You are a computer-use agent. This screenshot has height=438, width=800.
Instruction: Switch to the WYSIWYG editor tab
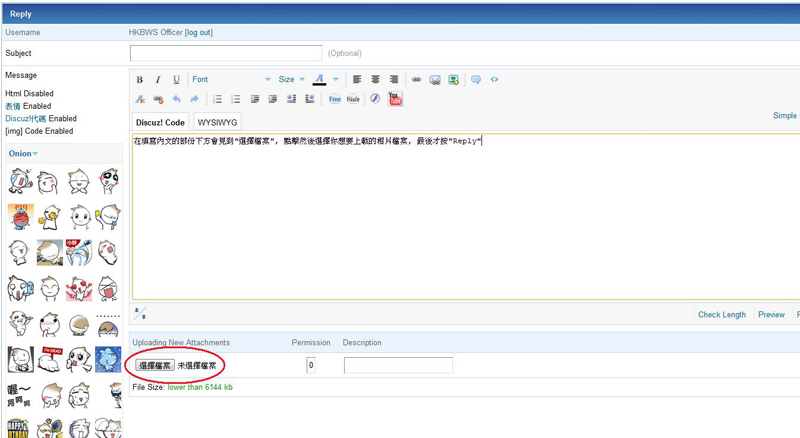point(215,122)
